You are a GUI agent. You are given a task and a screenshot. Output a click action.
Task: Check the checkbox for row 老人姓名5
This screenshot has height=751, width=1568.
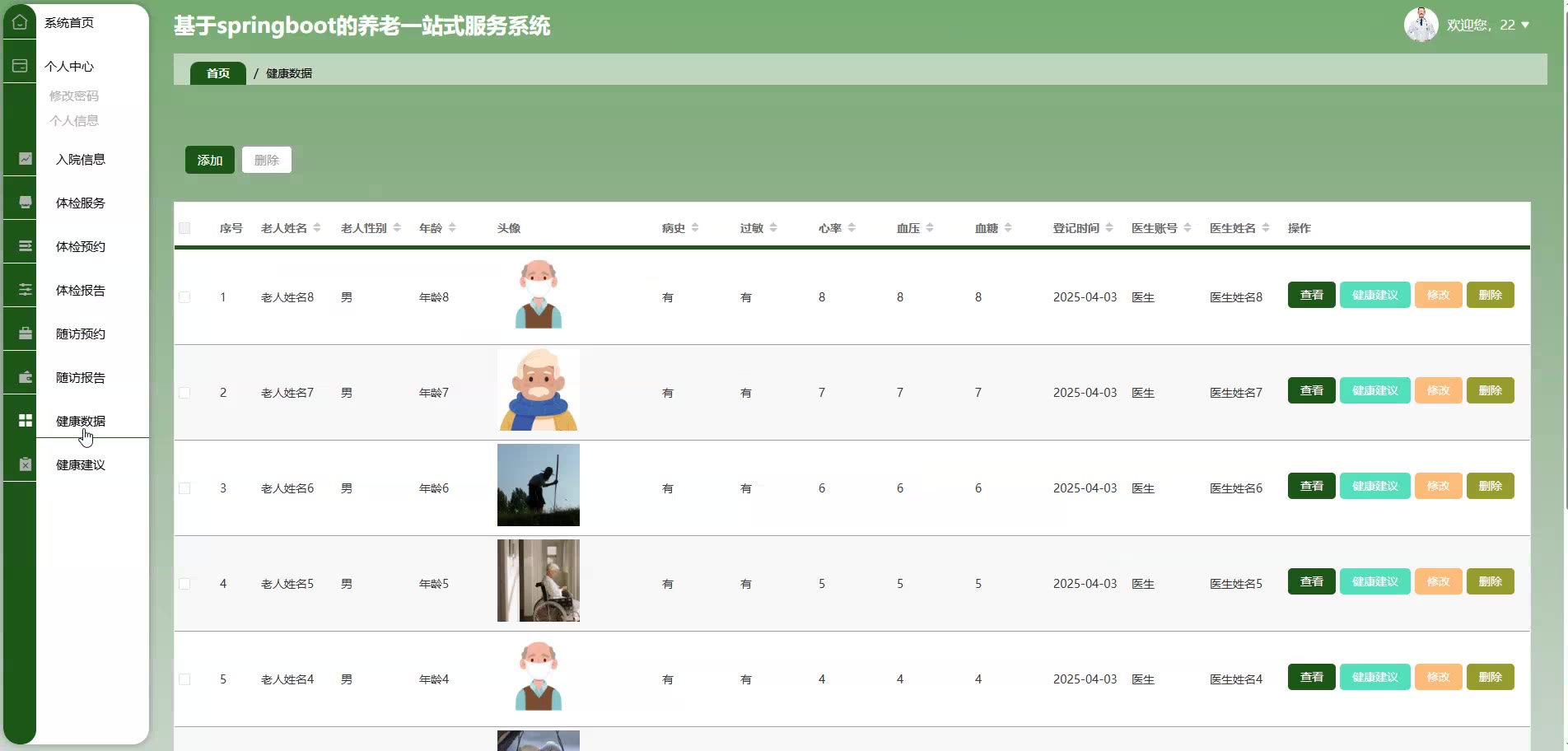pos(184,584)
